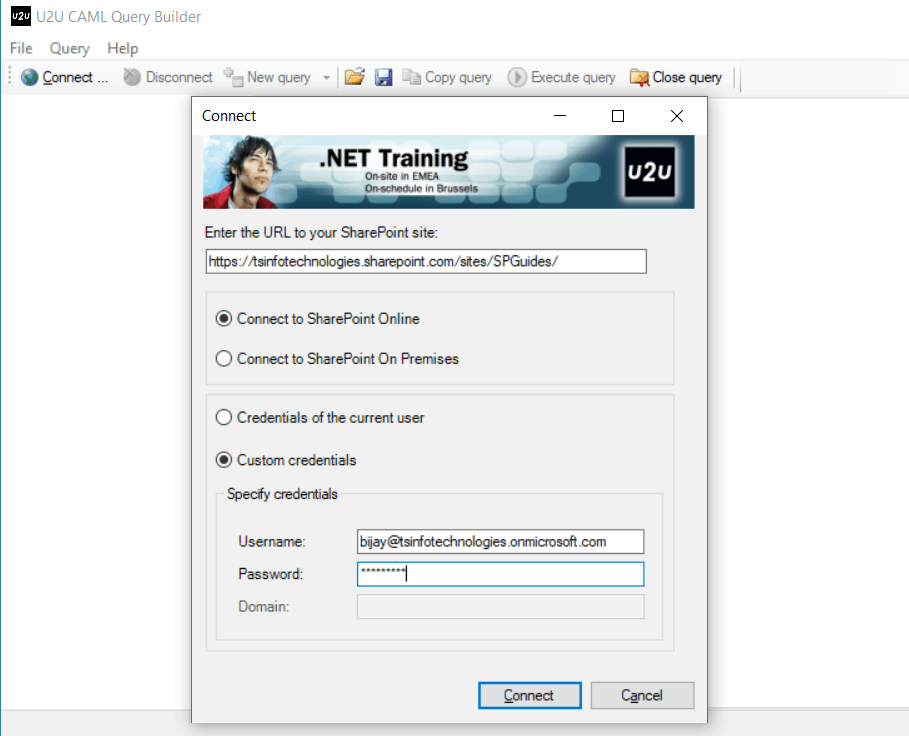Image resolution: width=909 pixels, height=736 pixels.
Task: Click the Disconnect toolbar icon
Action: [132, 77]
